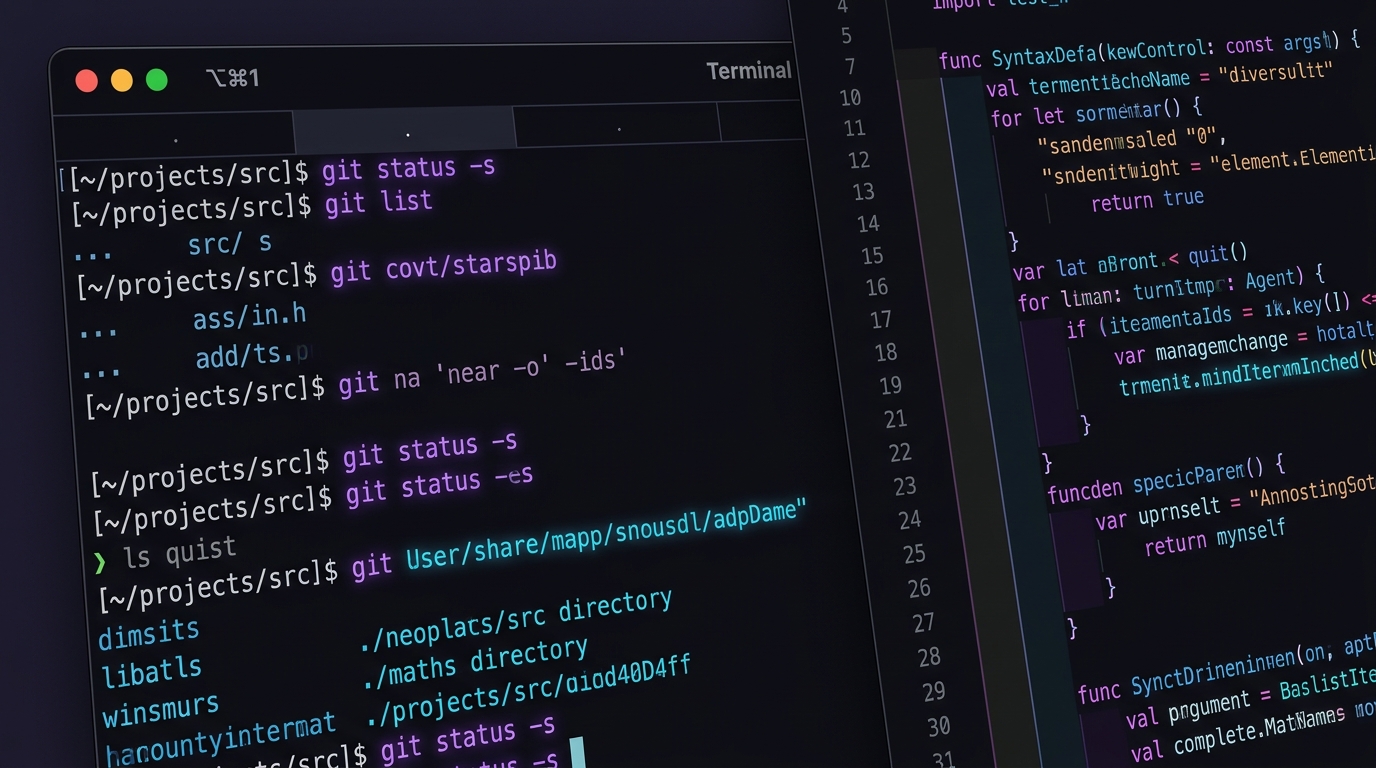Select the 'Terminal' title label
This screenshot has width=1376, height=768.
748,70
